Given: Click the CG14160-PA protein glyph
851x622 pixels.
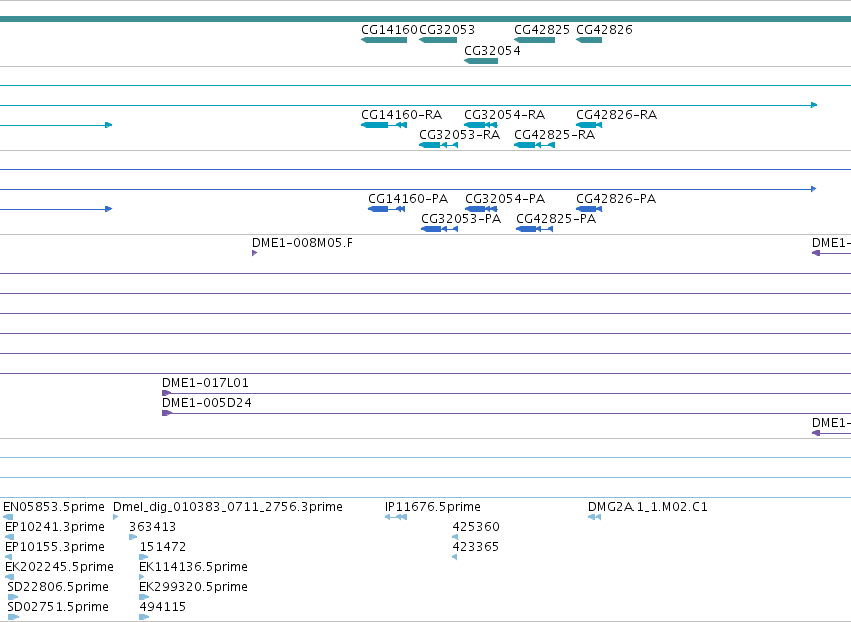Looking at the screenshot, I should [x=386, y=209].
